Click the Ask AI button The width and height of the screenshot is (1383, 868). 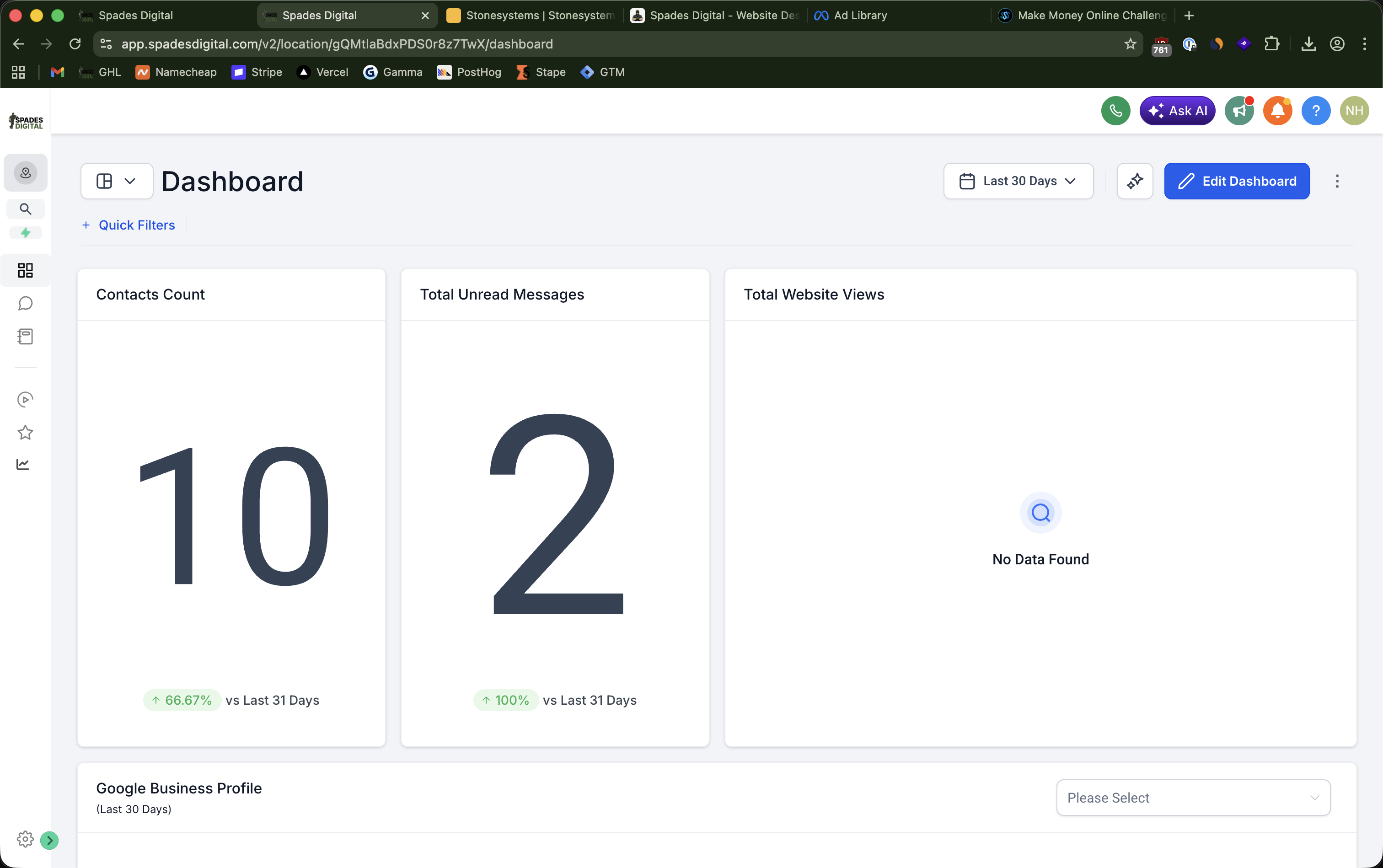tap(1177, 111)
